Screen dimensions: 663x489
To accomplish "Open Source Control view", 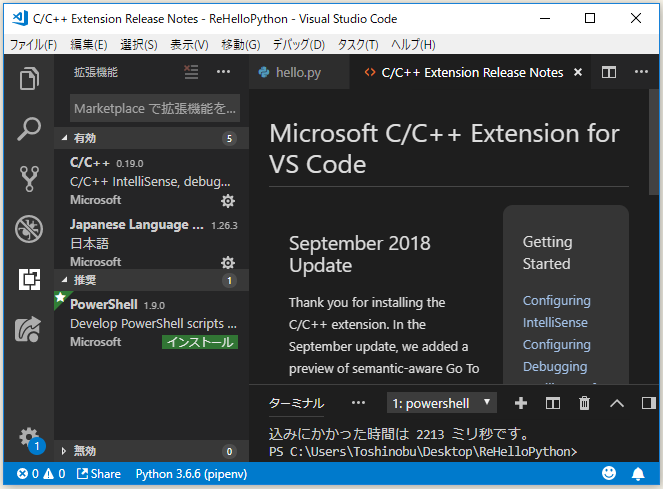I will (29, 179).
